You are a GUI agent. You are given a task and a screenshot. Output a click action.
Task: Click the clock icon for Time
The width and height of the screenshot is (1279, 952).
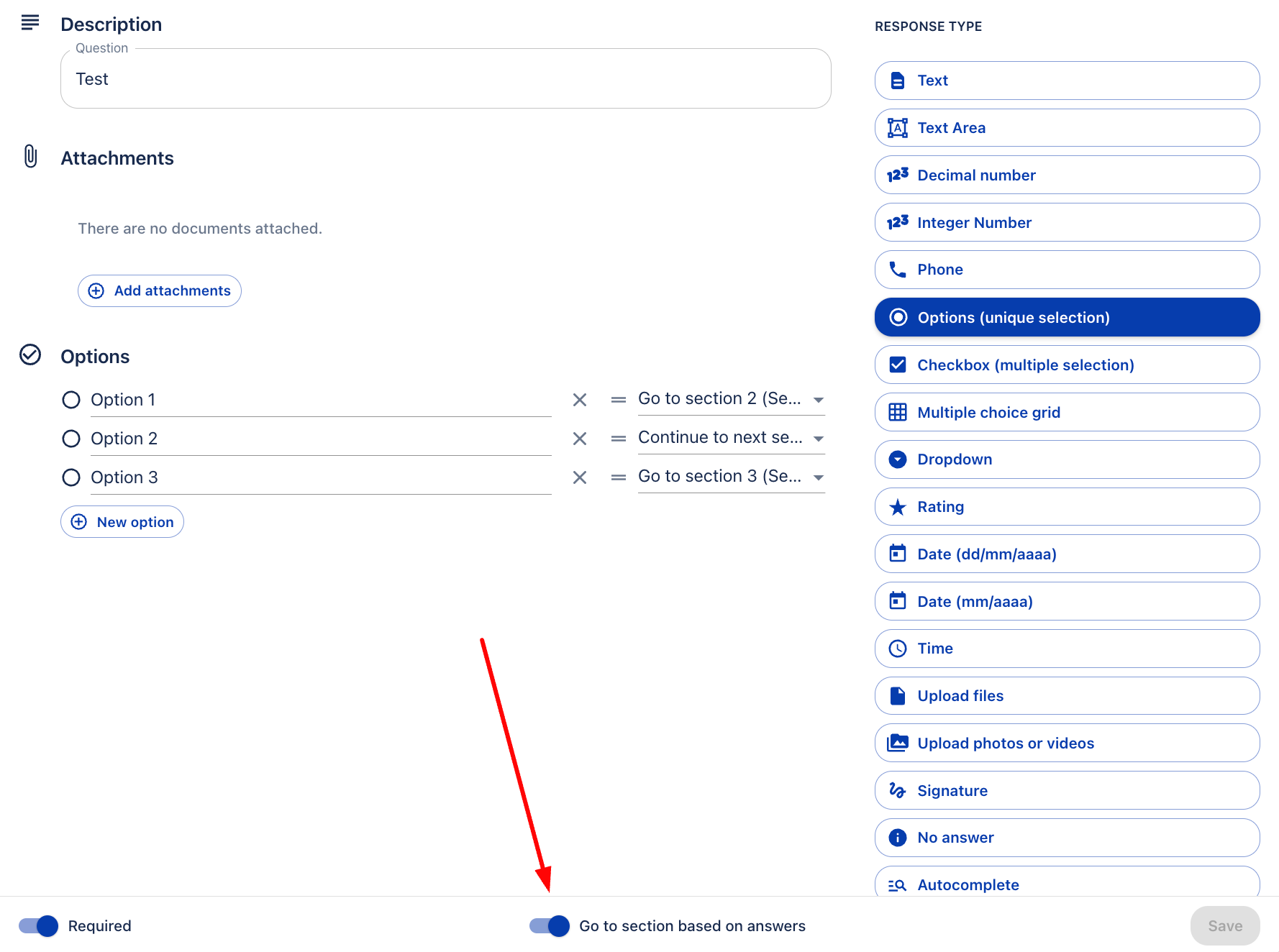(x=898, y=649)
